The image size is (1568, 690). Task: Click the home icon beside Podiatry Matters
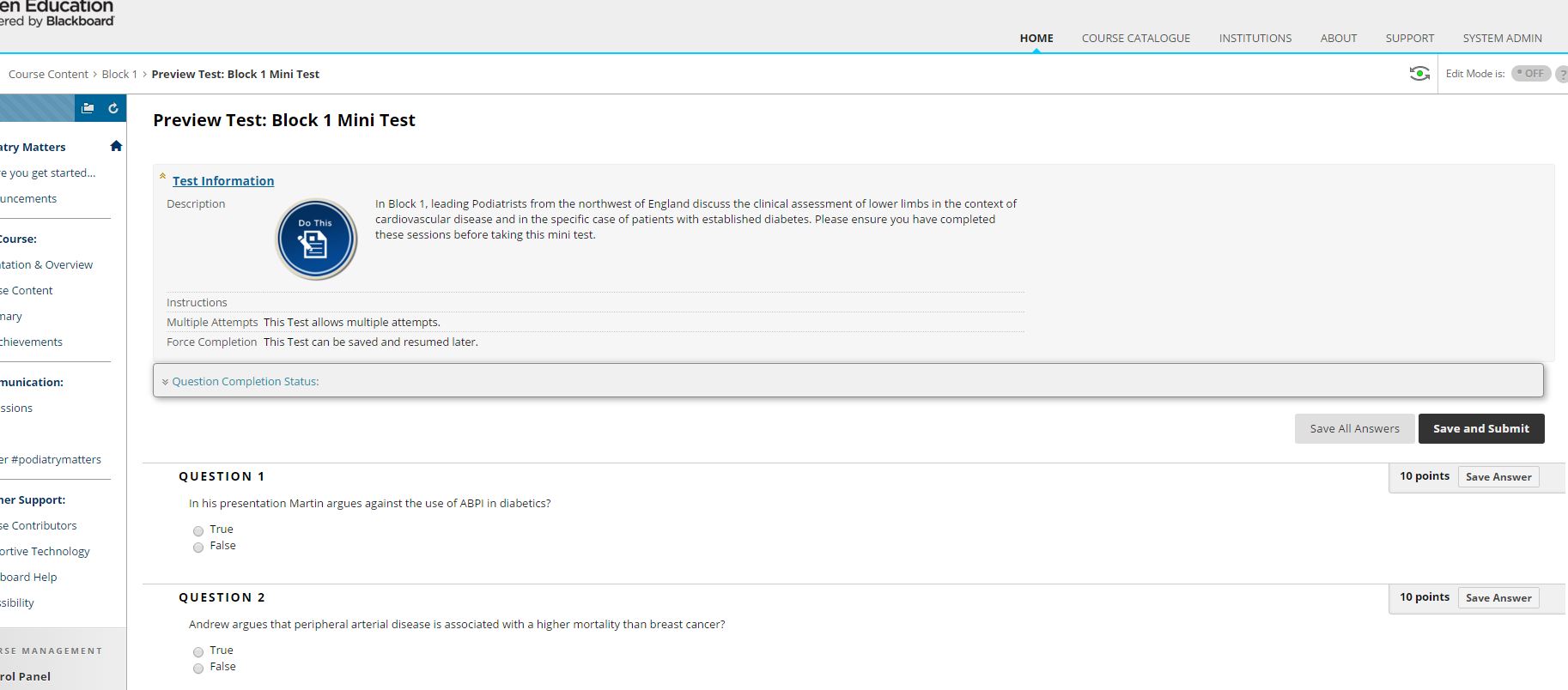click(116, 146)
